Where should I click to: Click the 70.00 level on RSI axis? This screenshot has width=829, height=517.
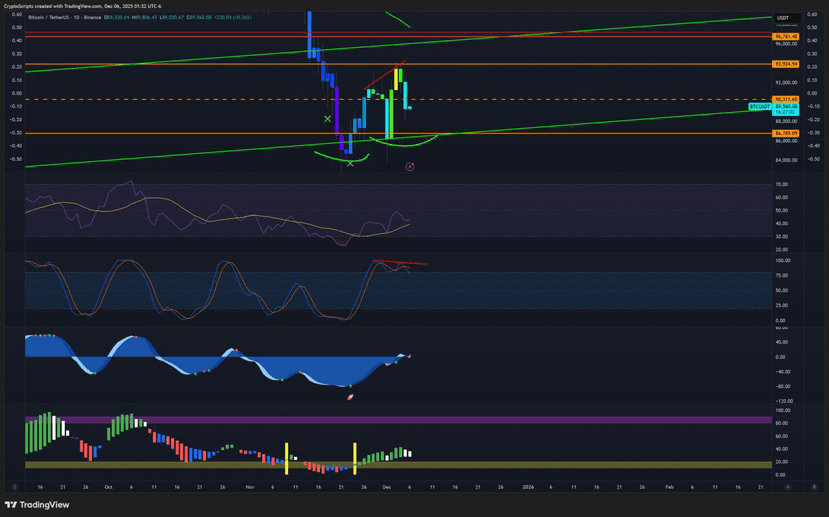(781, 184)
